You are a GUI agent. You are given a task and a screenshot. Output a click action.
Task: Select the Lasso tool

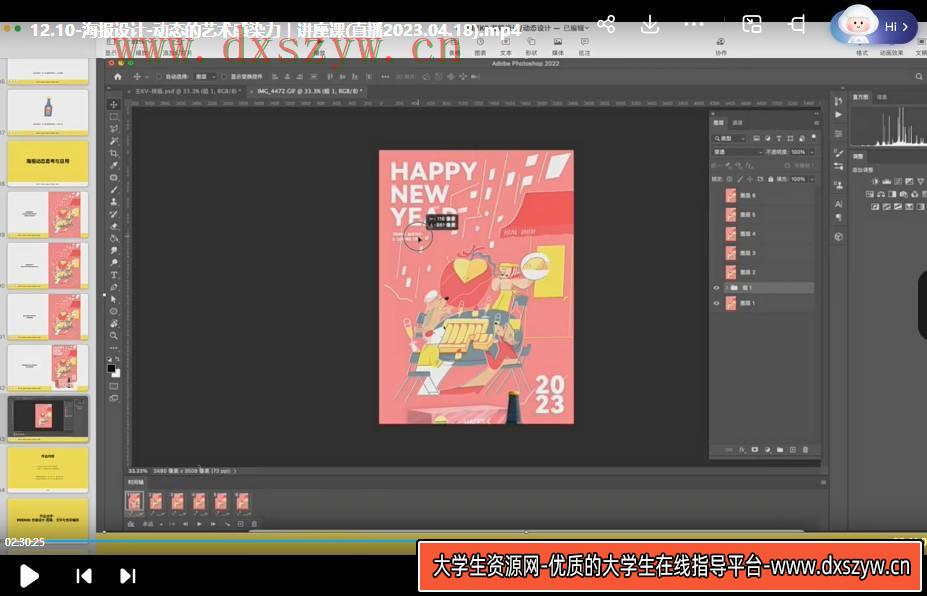tap(114, 129)
